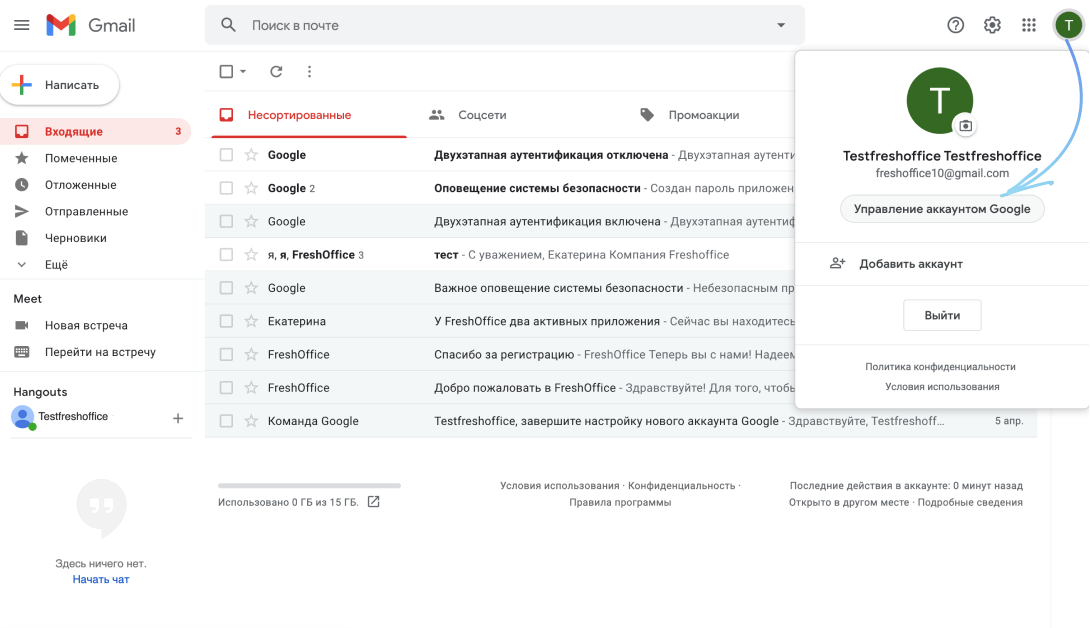
Task: Click the storage usage progress bar
Action: click(x=309, y=485)
